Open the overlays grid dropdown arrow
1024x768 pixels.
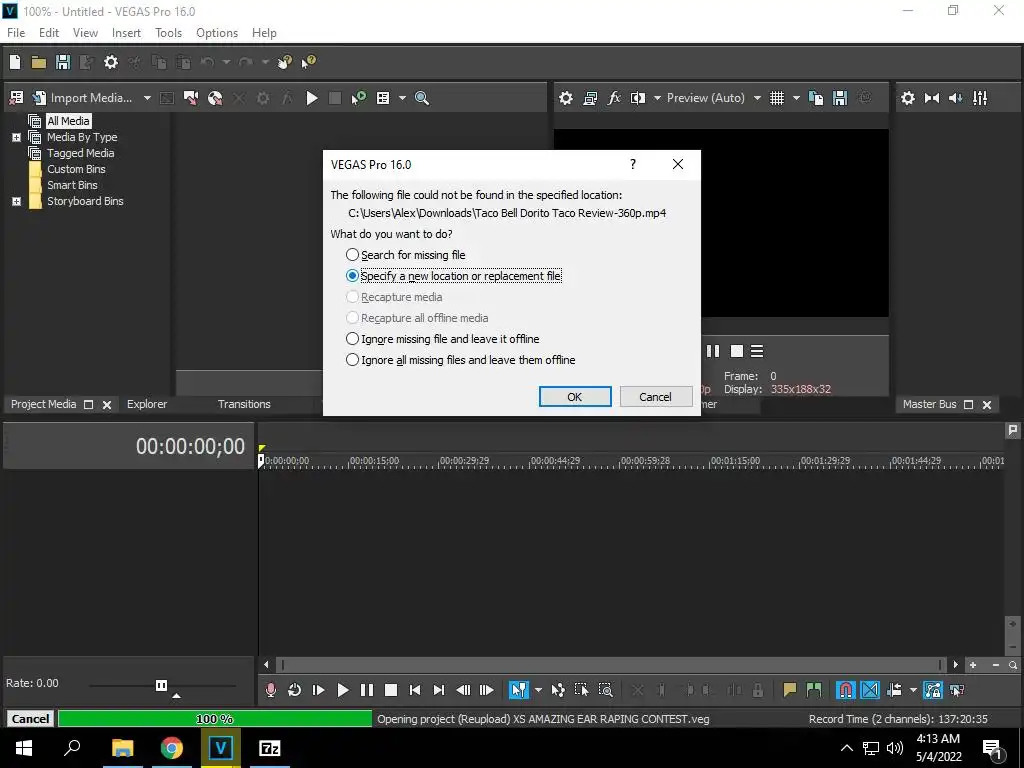tap(796, 98)
